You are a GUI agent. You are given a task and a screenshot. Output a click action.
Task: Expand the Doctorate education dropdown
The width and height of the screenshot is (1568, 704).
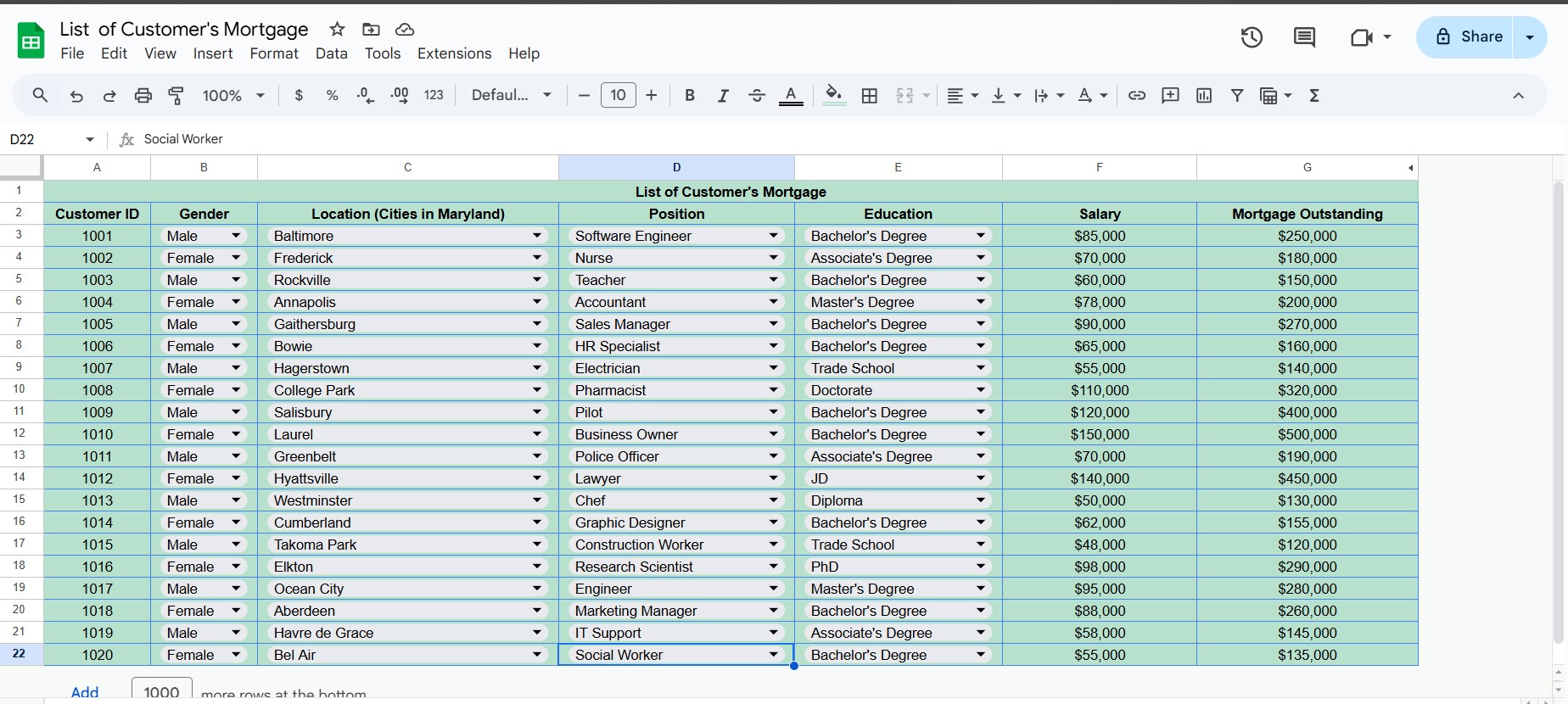click(981, 390)
